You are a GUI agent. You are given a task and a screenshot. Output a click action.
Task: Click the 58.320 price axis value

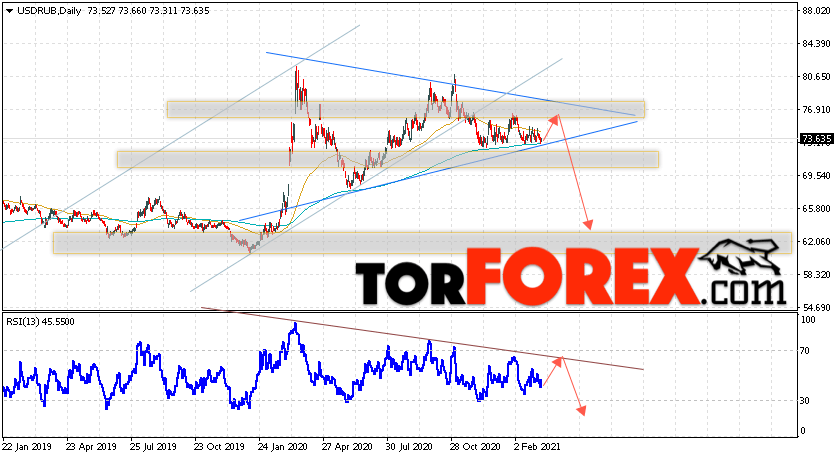point(817,275)
